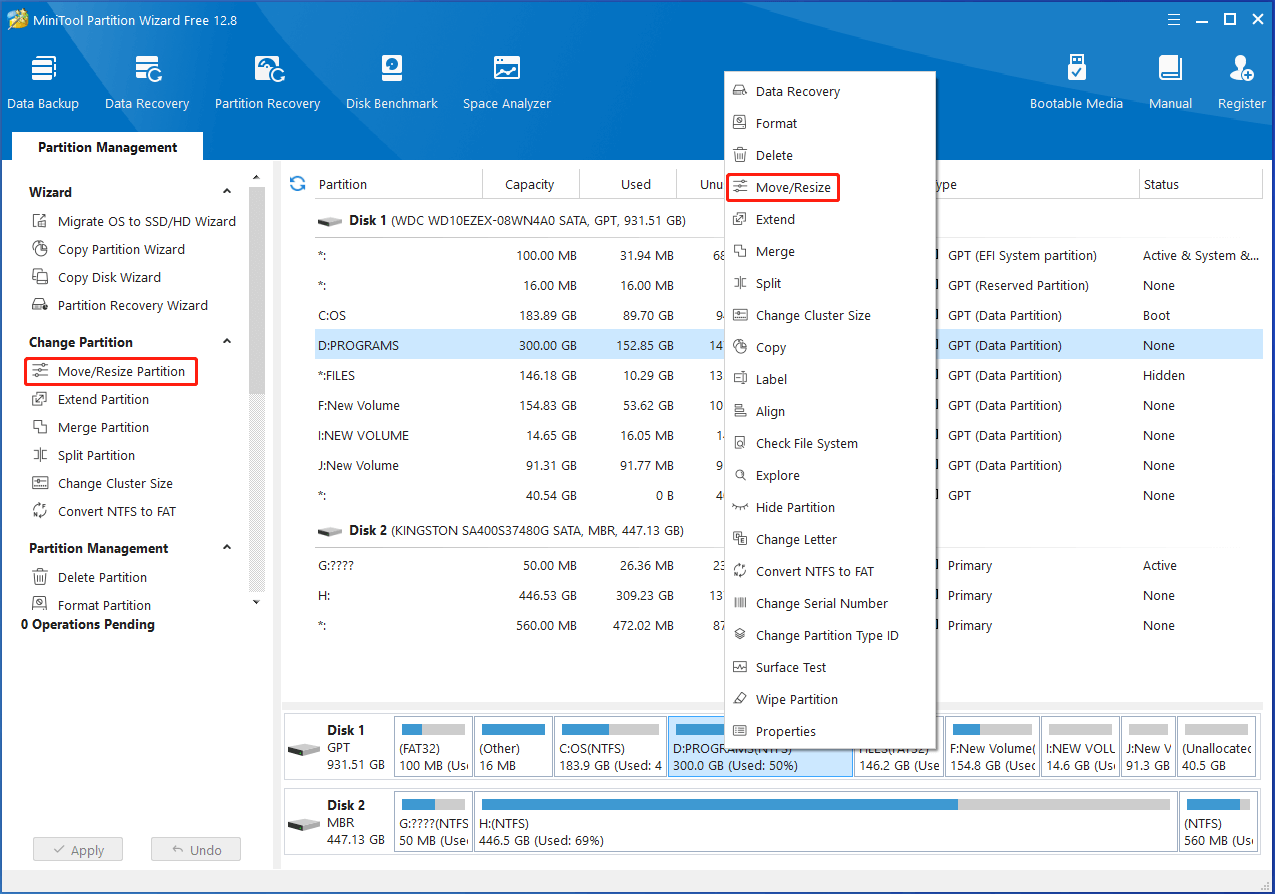The image size is (1275, 894).
Task: Click the refresh icon beside Partition header
Action: [x=297, y=184]
